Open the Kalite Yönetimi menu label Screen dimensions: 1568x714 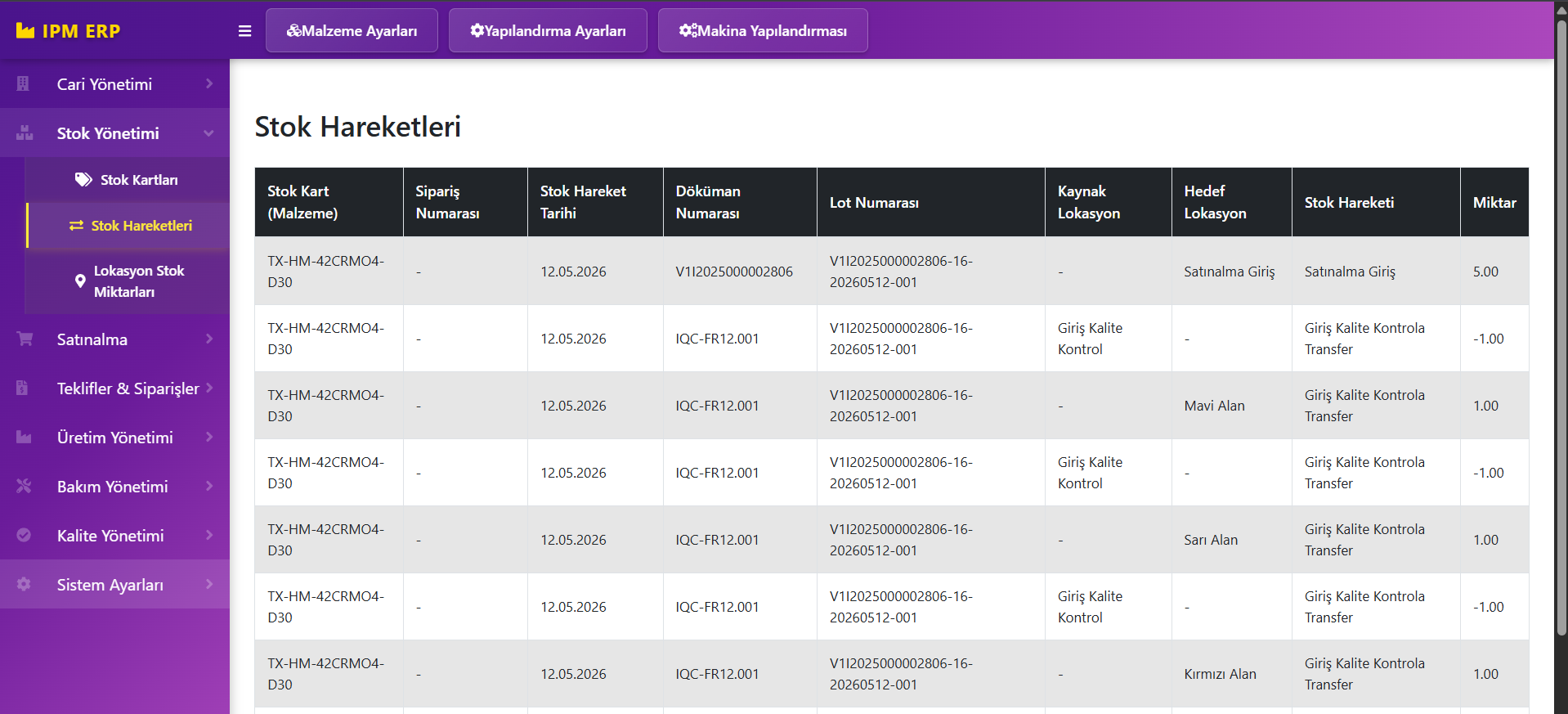coord(110,536)
